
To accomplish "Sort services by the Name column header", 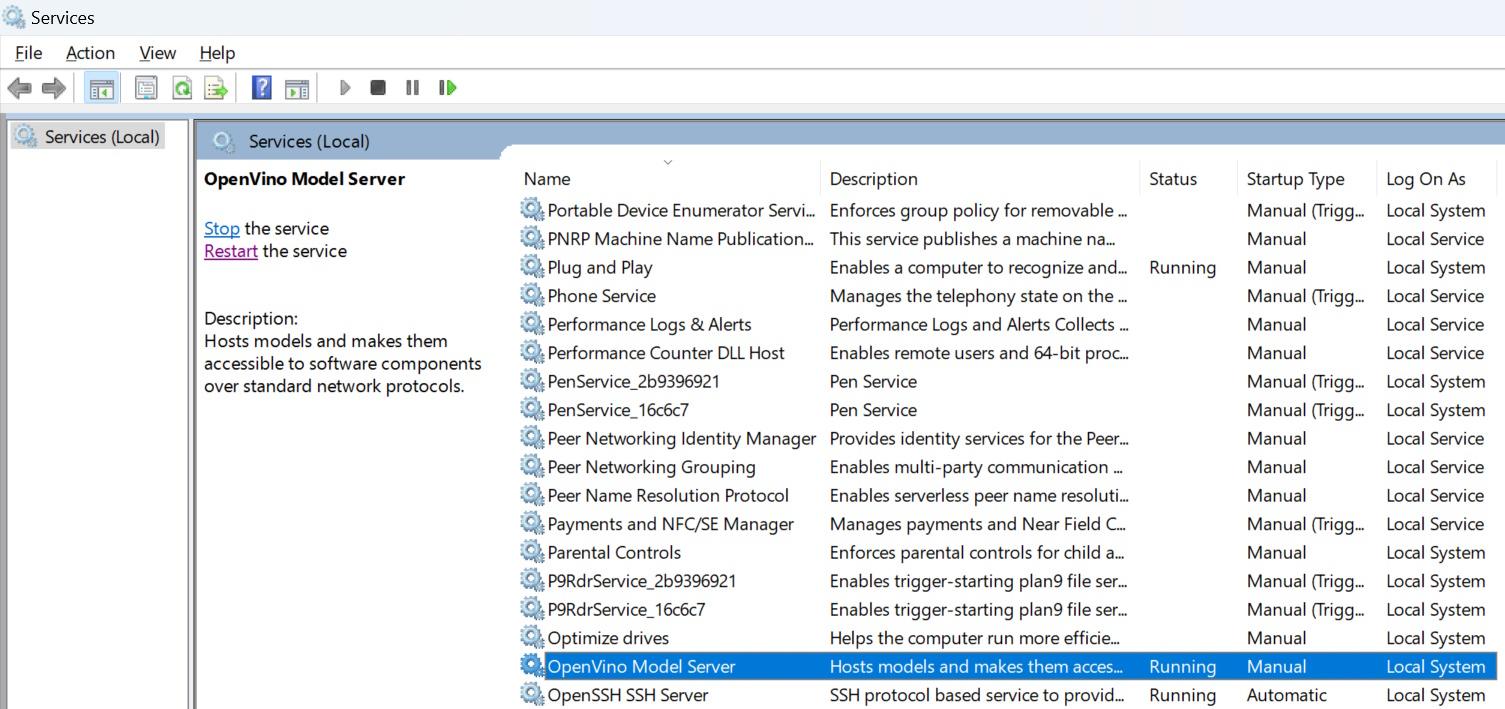I will pyautogui.click(x=547, y=179).
